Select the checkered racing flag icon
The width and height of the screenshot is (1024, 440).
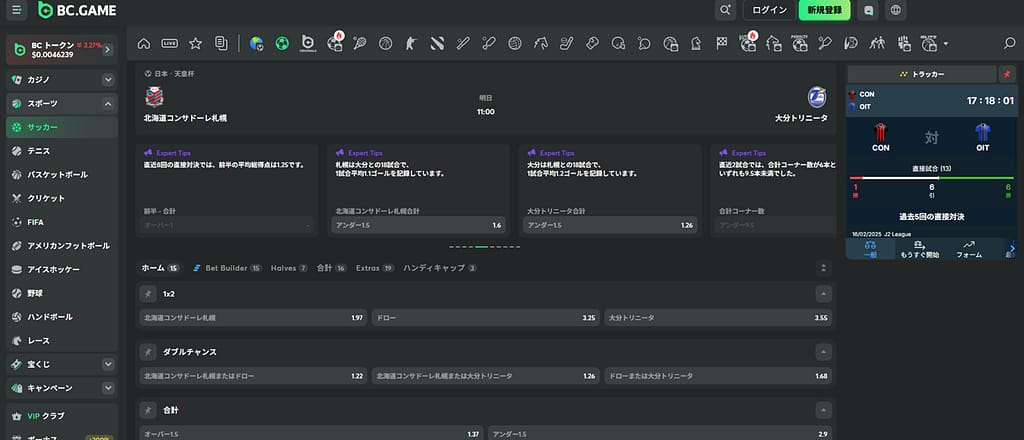pyautogui.click(x=722, y=44)
